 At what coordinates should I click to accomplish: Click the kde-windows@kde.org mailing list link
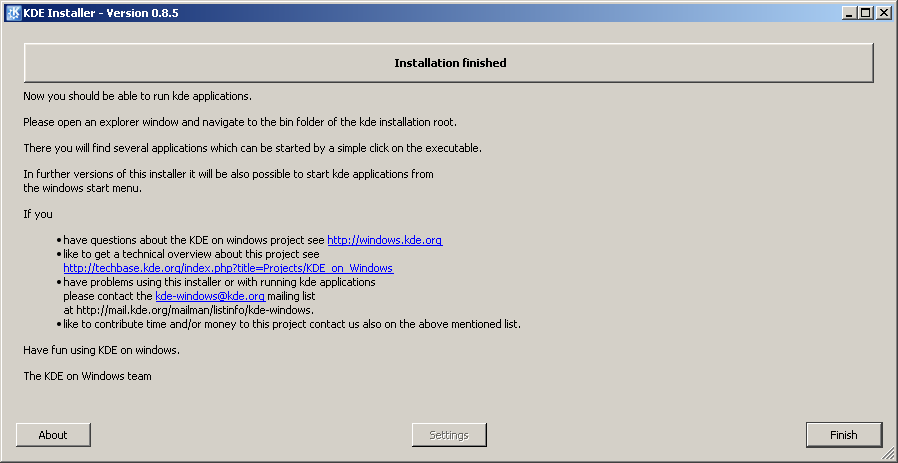pos(210,296)
